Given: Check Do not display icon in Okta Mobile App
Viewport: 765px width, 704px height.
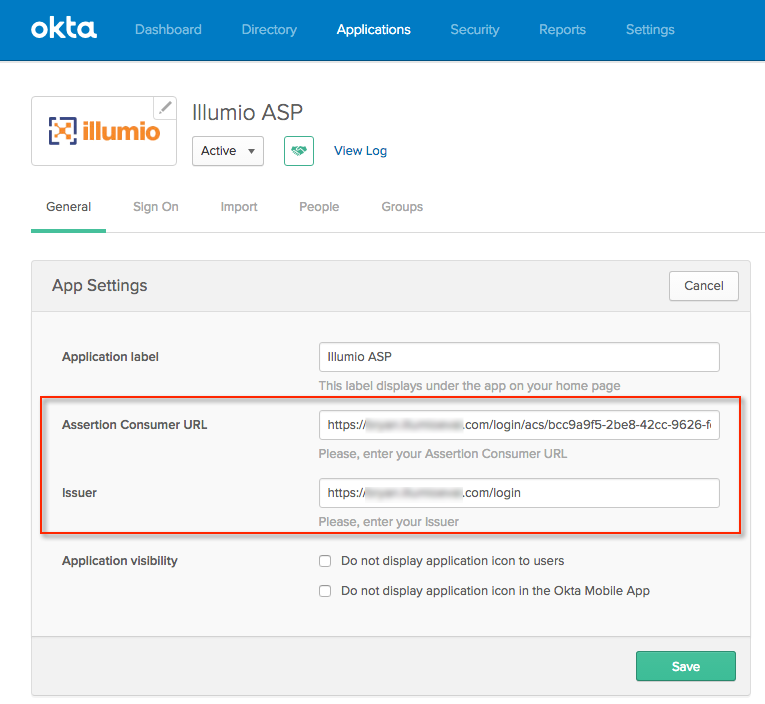Looking at the screenshot, I should [325, 591].
